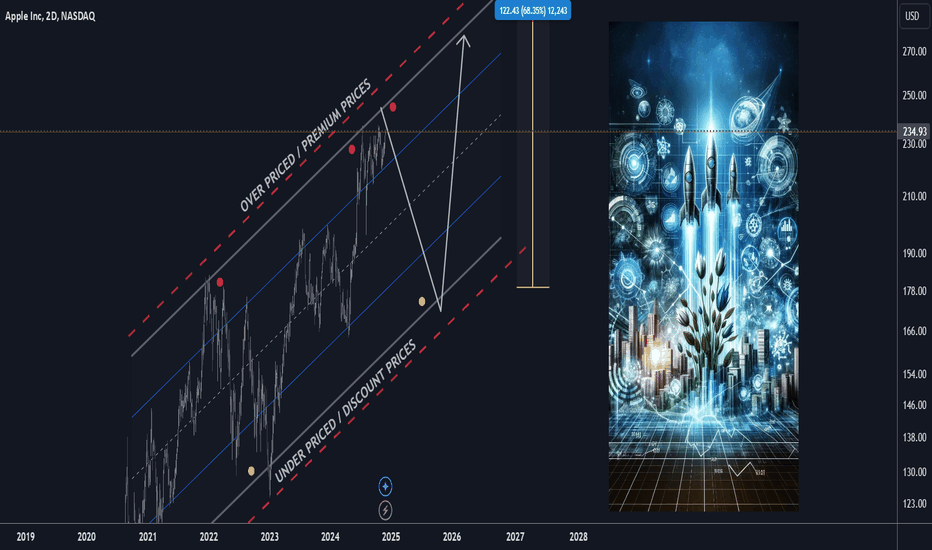
Task: Click the grey lightning bolt icon
Action: pyautogui.click(x=385, y=510)
